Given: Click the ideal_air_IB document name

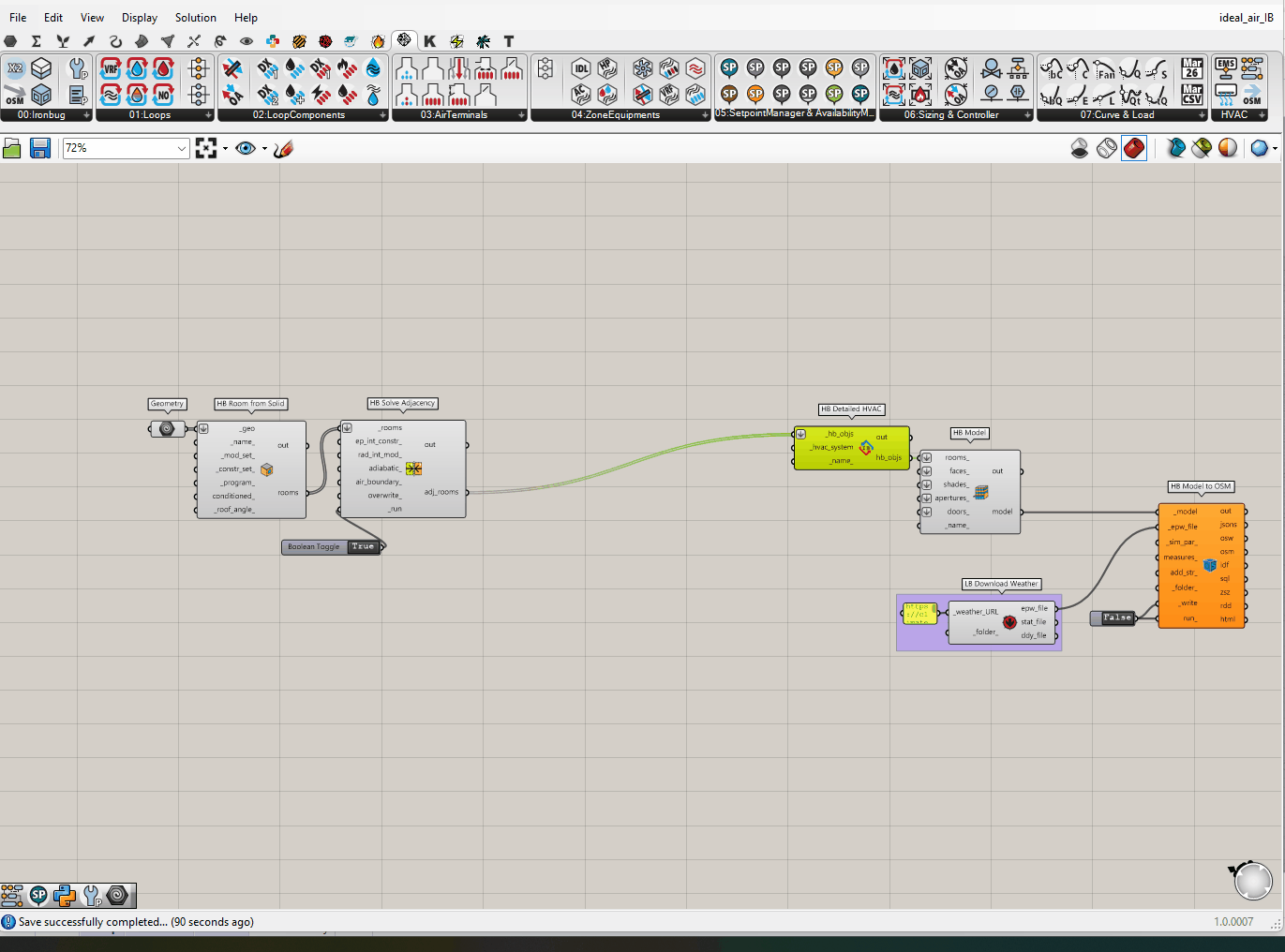Looking at the screenshot, I should click(1246, 18).
